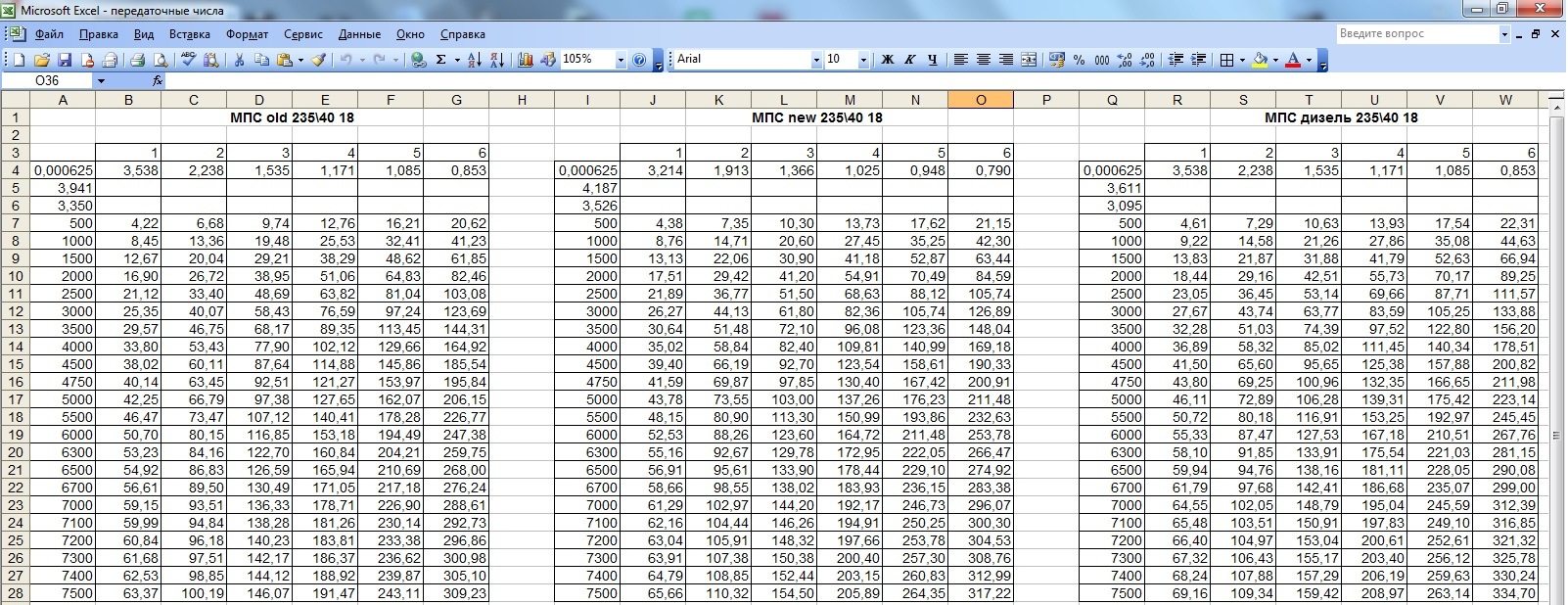The width and height of the screenshot is (1568, 605).
Task: Launch the Chart Wizard
Action: [526, 60]
